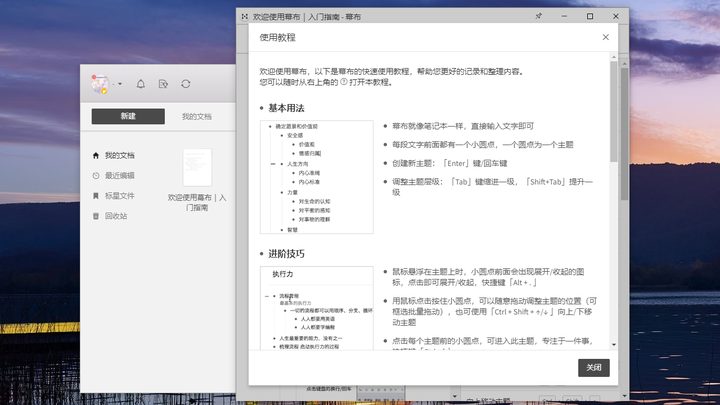Click the document edit icon beside the bell
Screen dimensions: 720x405
(x=163, y=84)
